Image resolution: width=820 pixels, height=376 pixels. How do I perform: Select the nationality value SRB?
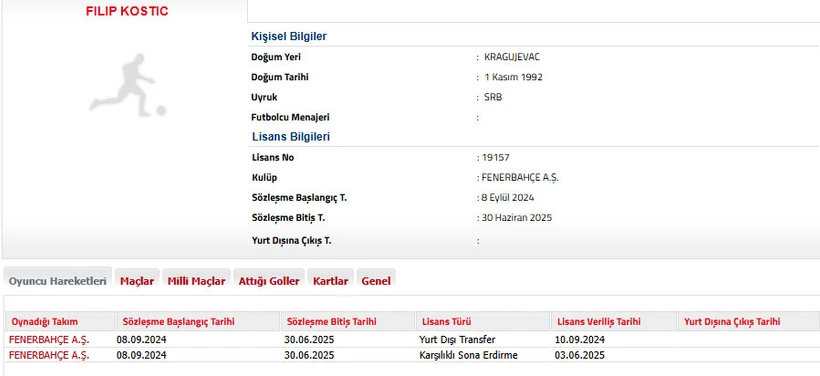pyautogui.click(x=493, y=97)
